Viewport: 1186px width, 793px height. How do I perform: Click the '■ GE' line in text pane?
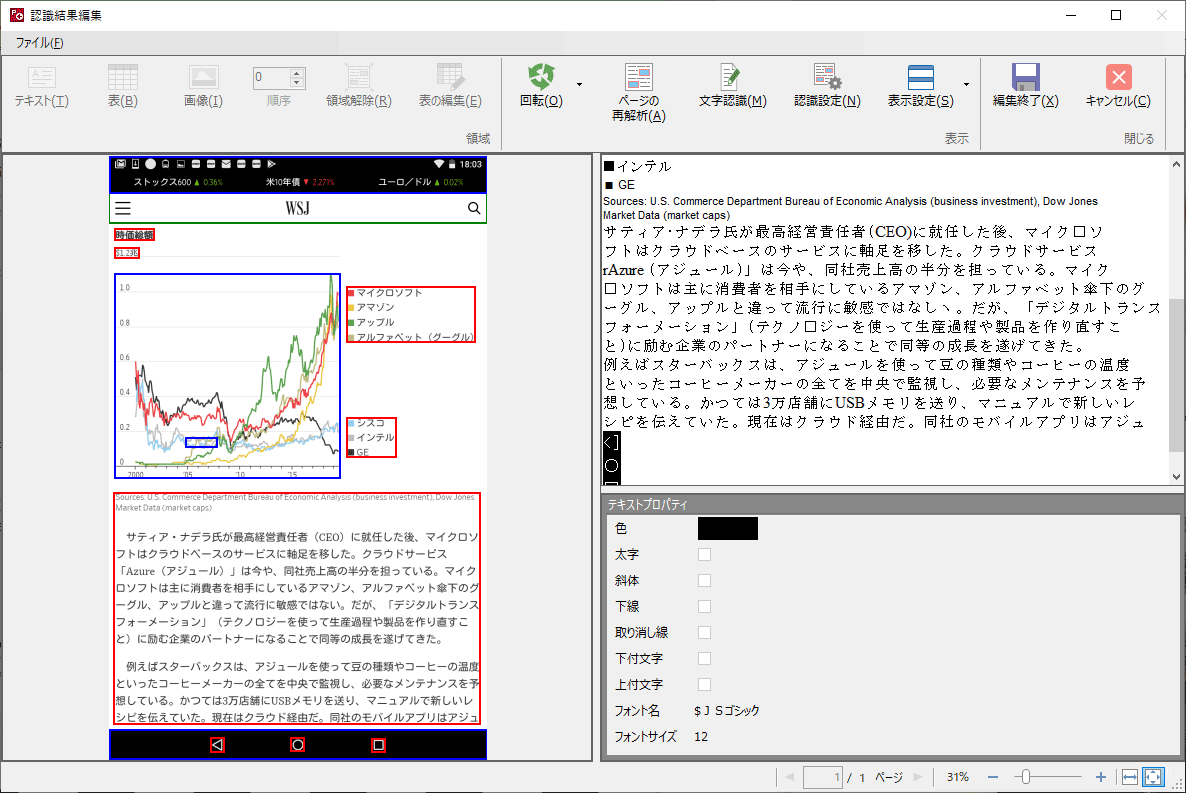point(619,185)
